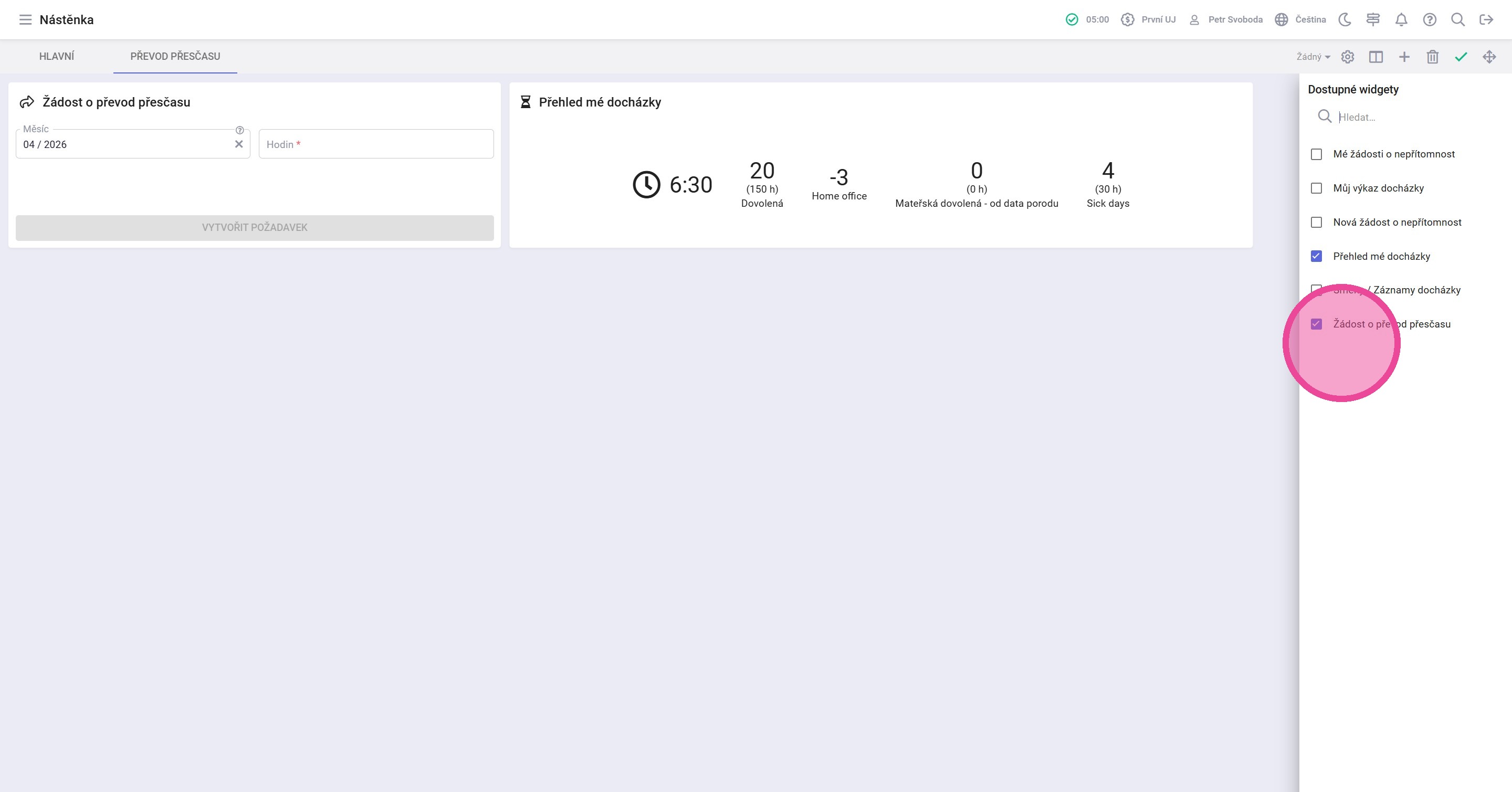The width and height of the screenshot is (1512, 792).
Task: Check Můj výkaz docházky widget
Action: coord(1317,188)
